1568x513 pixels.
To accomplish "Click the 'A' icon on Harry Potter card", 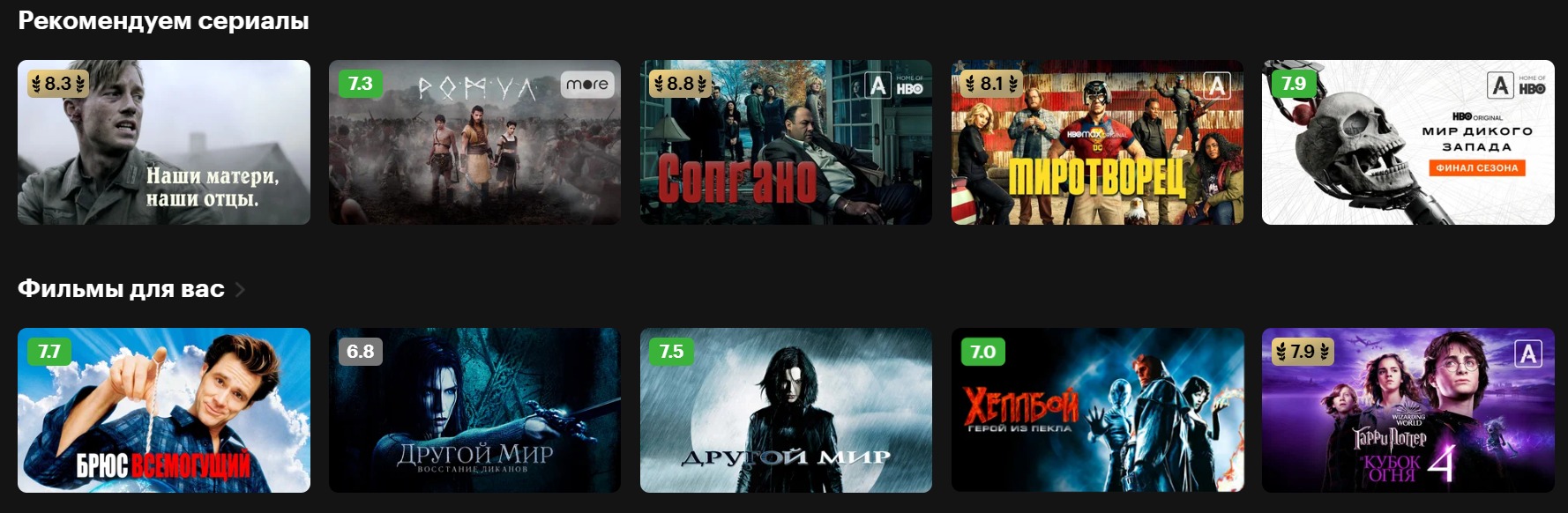I will tap(1528, 353).
